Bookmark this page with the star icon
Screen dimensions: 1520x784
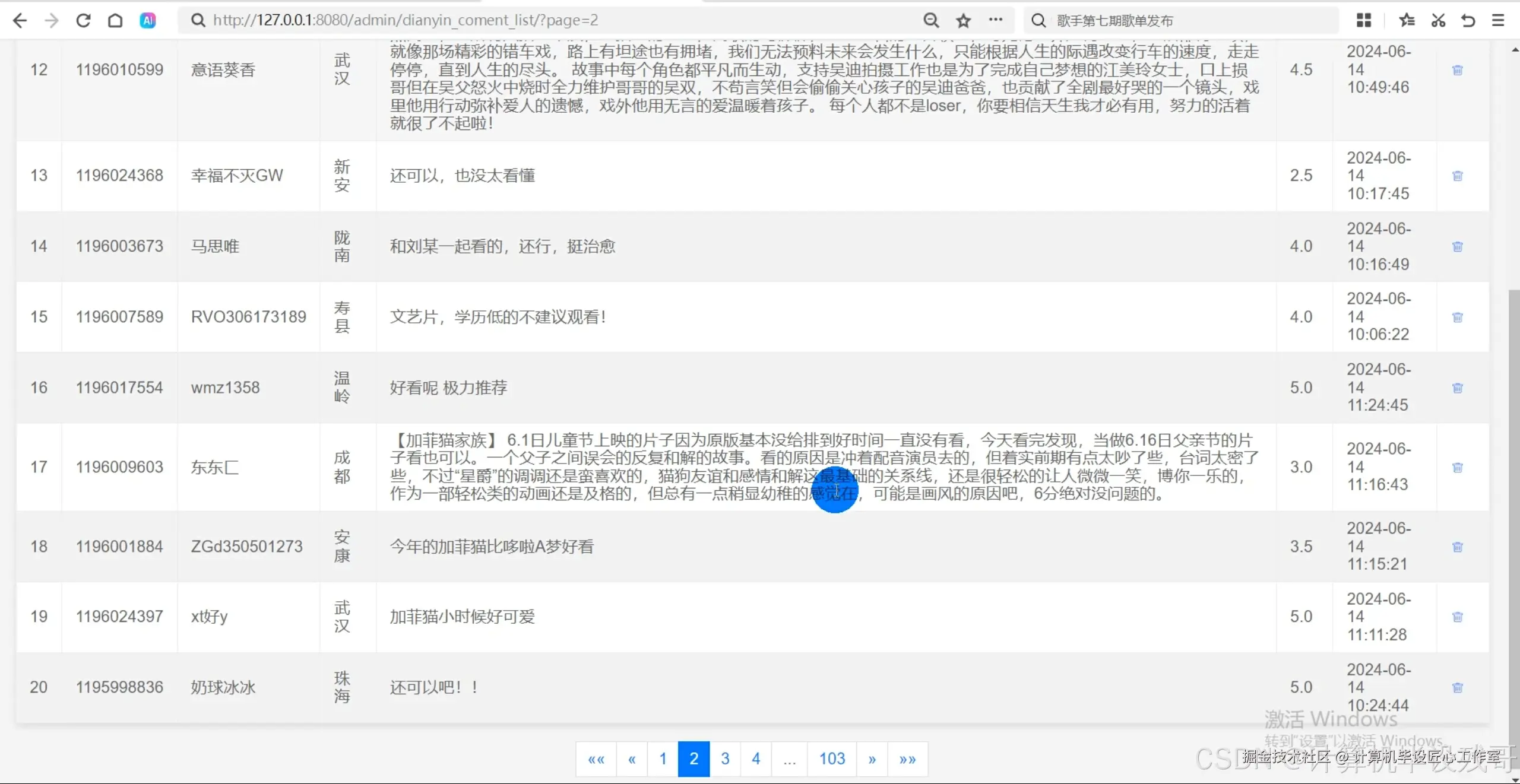pos(962,20)
